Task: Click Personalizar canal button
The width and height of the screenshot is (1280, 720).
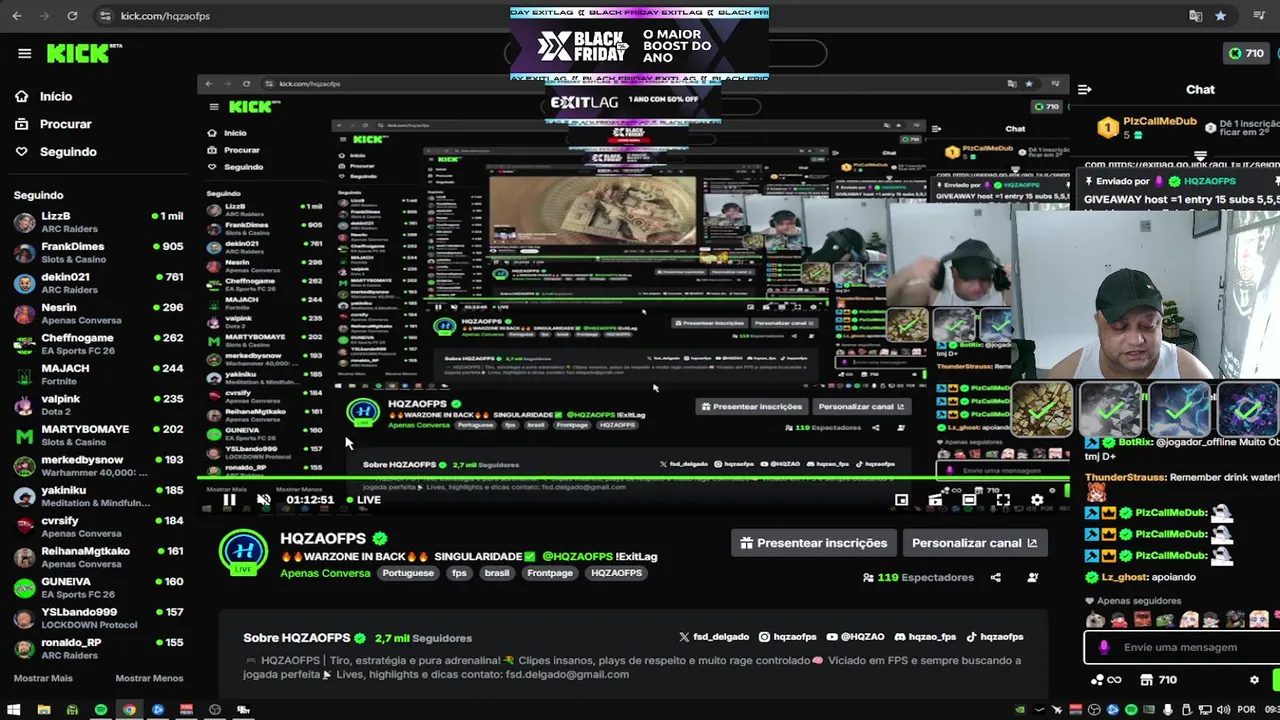Action: coord(975,543)
